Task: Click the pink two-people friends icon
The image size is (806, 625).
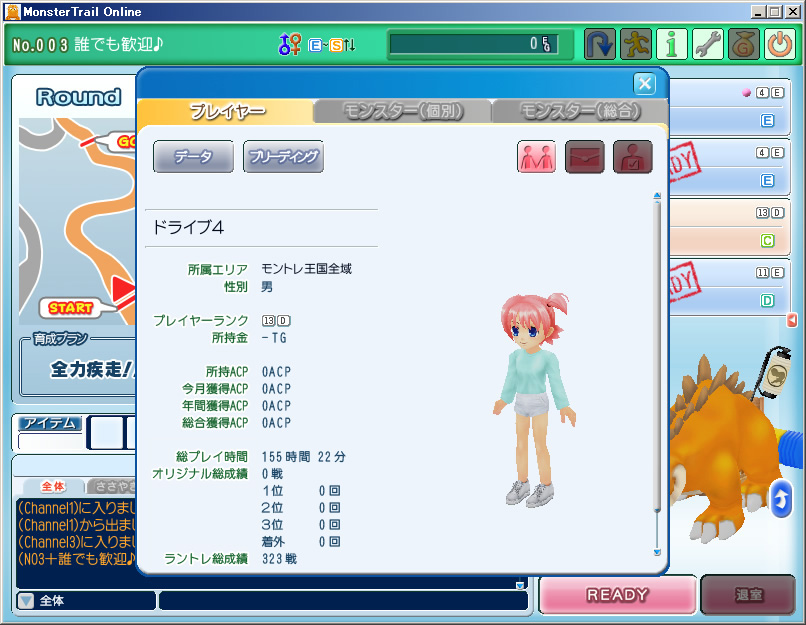Action: 536,156
